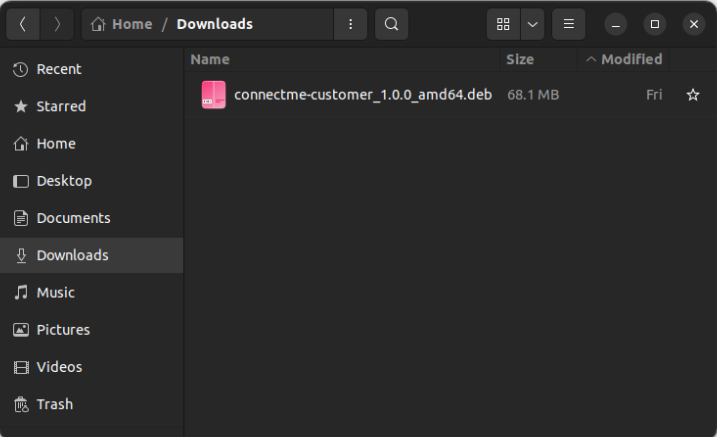This screenshot has width=717, height=437.
Task: Star the connectme-customer deb file
Action: tap(693, 95)
